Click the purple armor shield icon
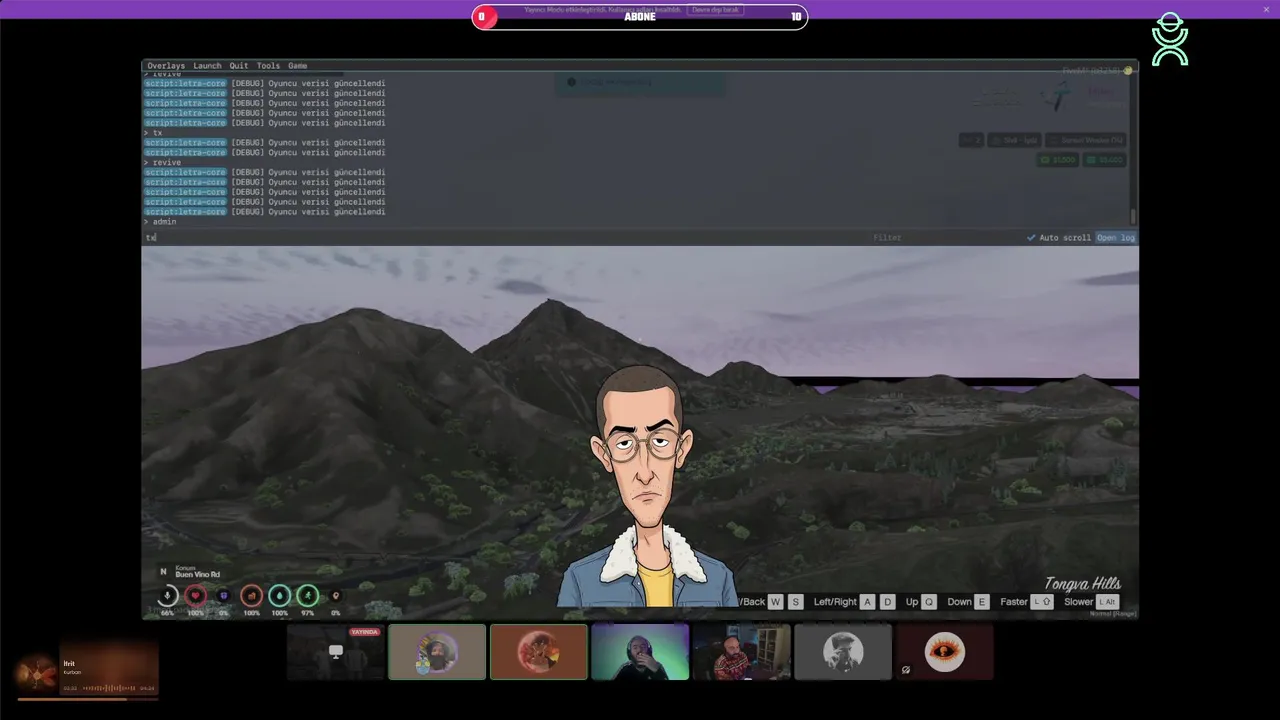This screenshot has width=1280, height=720. point(223,596)
